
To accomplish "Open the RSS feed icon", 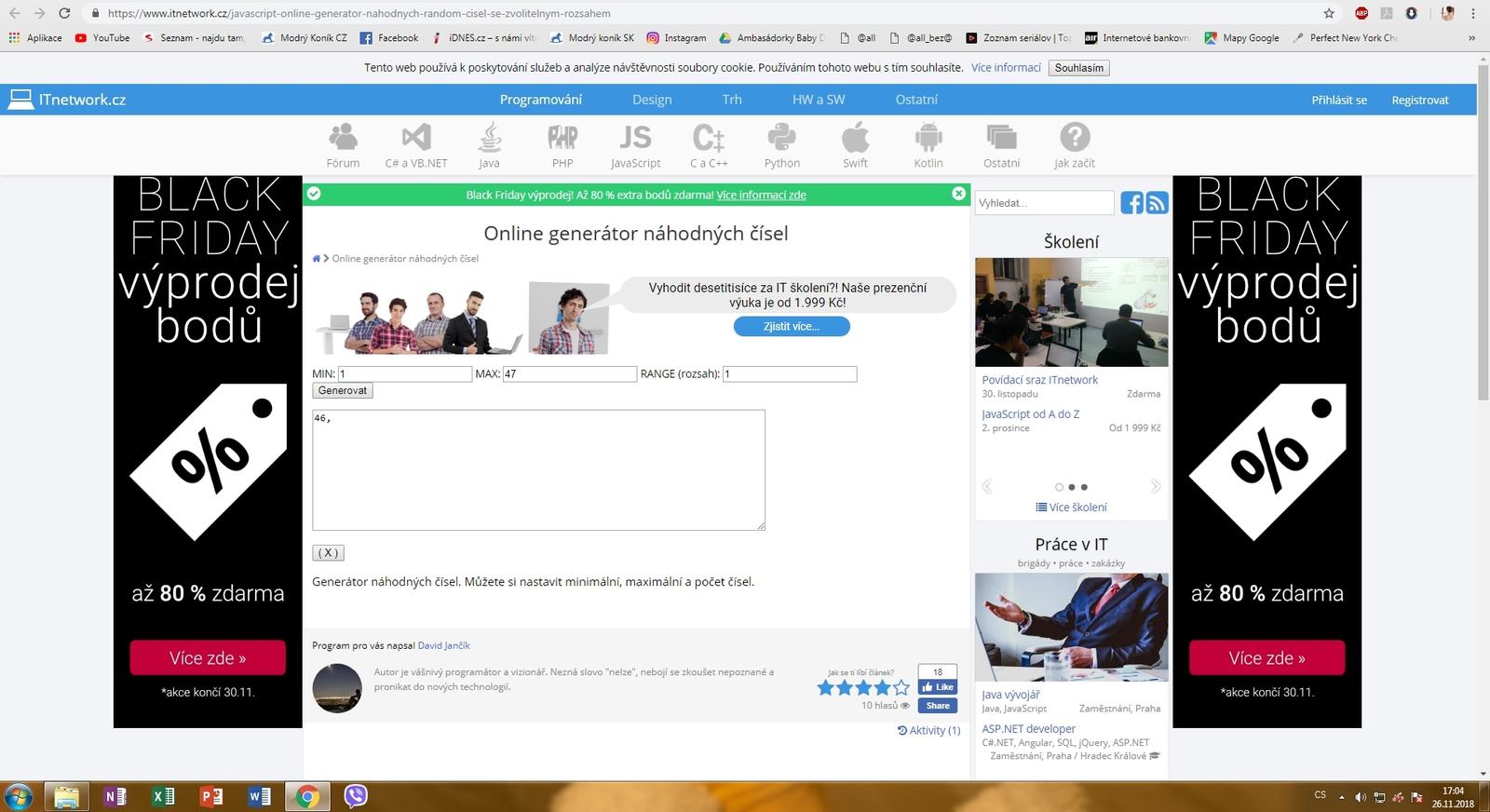I will [x=1157, y=203].
